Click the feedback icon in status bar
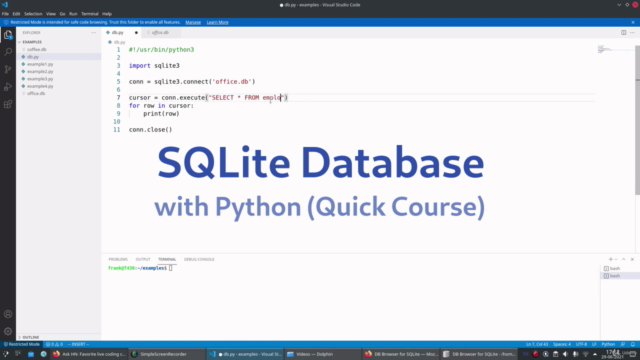Image resolution: width=640 pixels, height=360 pixels. (x=623, y=344)
